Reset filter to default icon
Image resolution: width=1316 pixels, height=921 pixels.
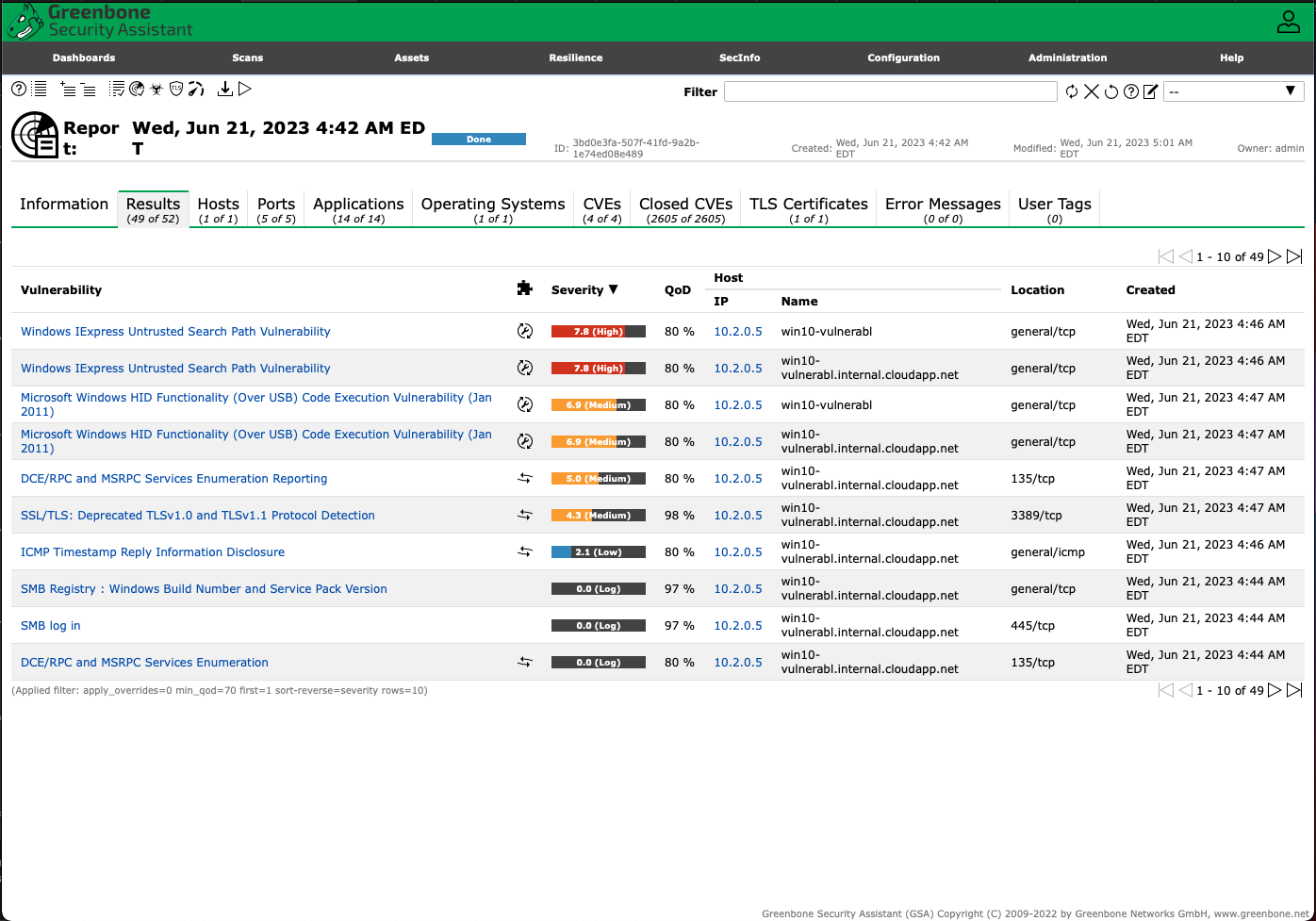pos(1111,91)
